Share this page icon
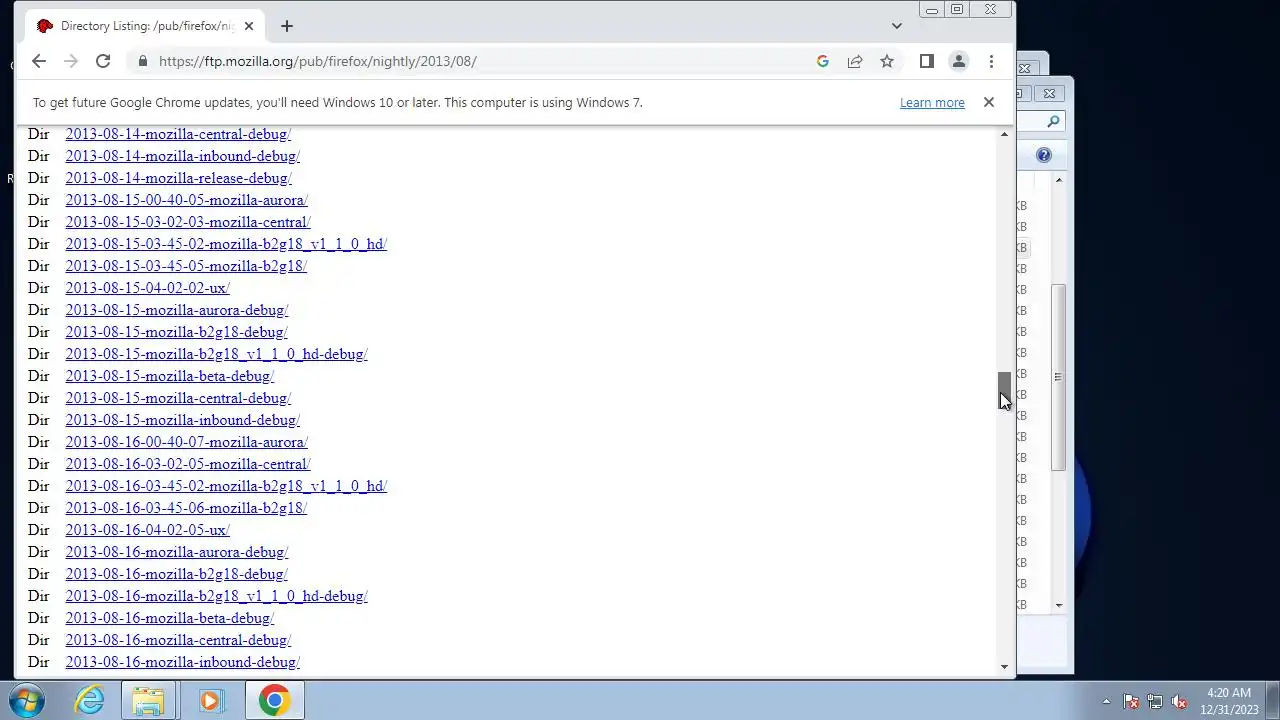1280x720 pixels. 855,61
